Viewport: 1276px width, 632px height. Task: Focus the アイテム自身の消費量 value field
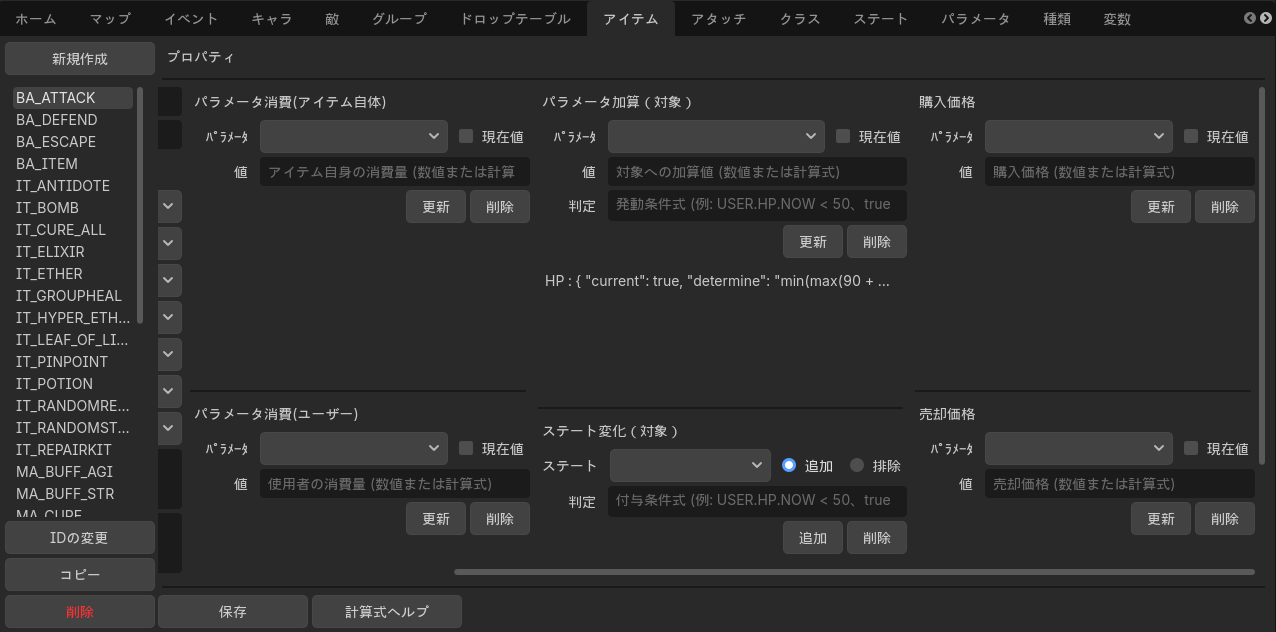[395, 172]
